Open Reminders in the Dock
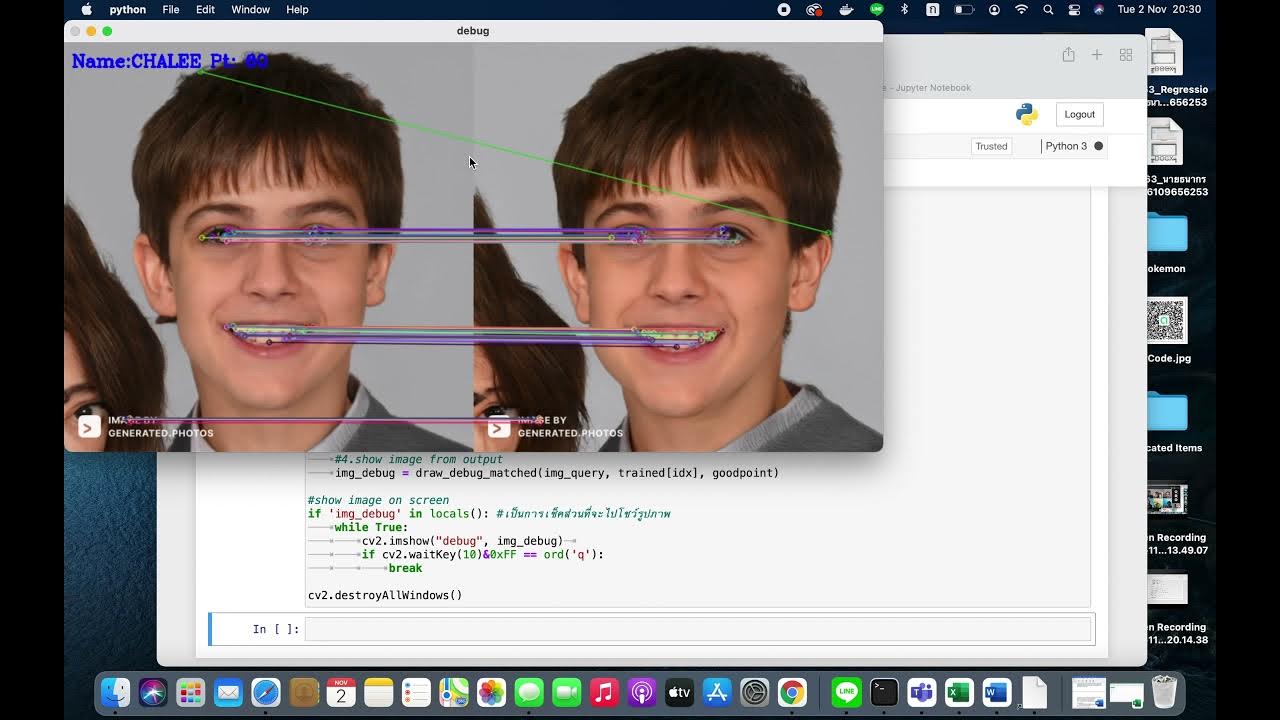This screenshot has width=1280, height=720. click(x=416, y=692)
